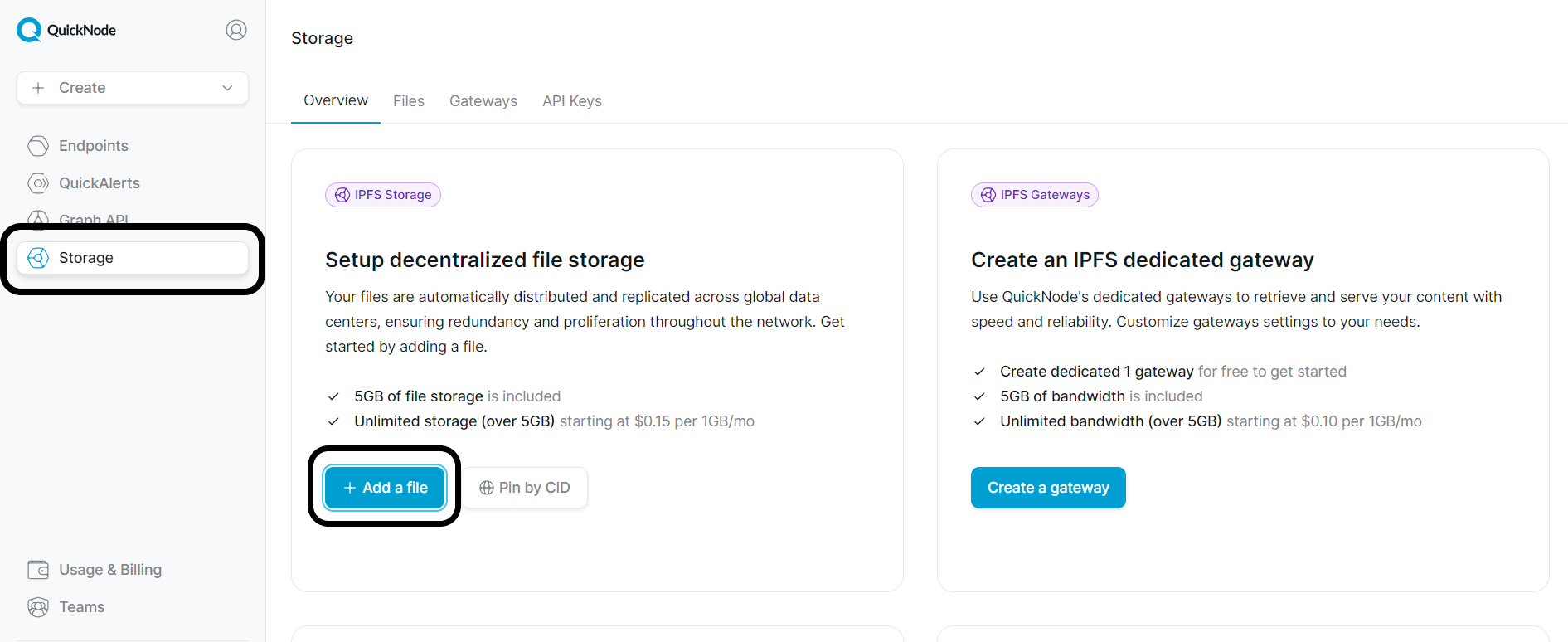The width and height of the screenshot is (1568, 642).
Task: Click the Create a gateway button
Action: [x=1048, y=488]
